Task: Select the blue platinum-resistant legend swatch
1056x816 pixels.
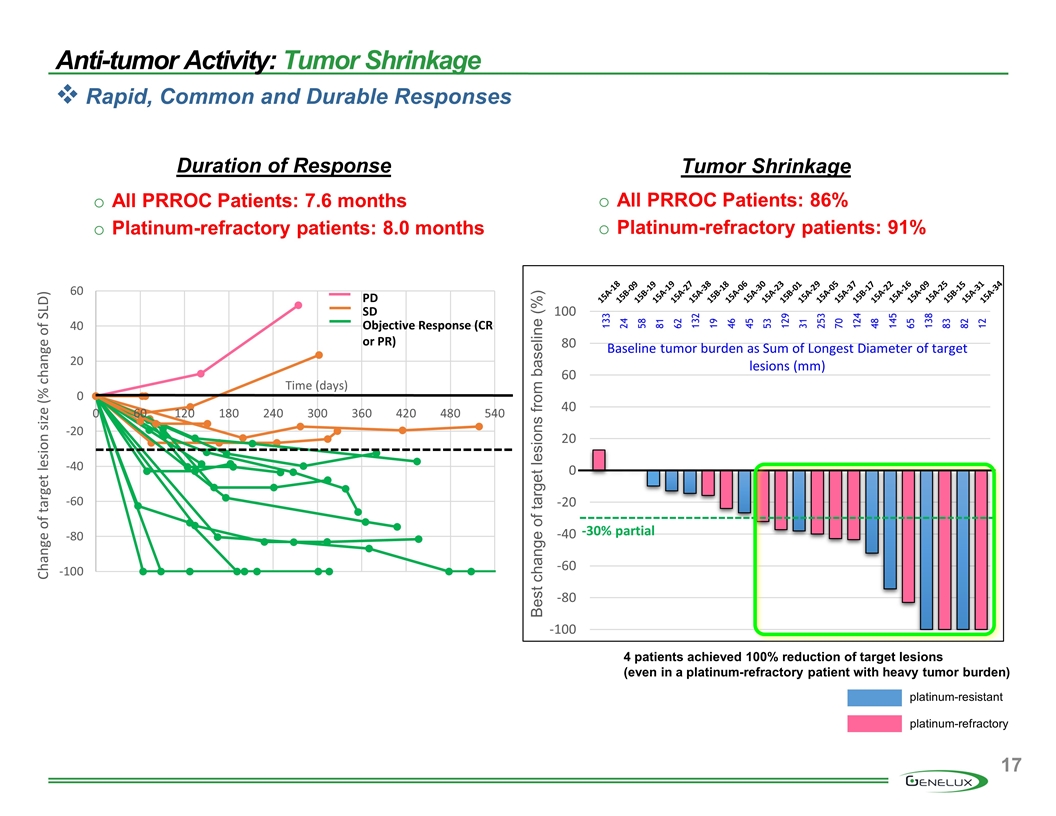Action: point(875,697)
